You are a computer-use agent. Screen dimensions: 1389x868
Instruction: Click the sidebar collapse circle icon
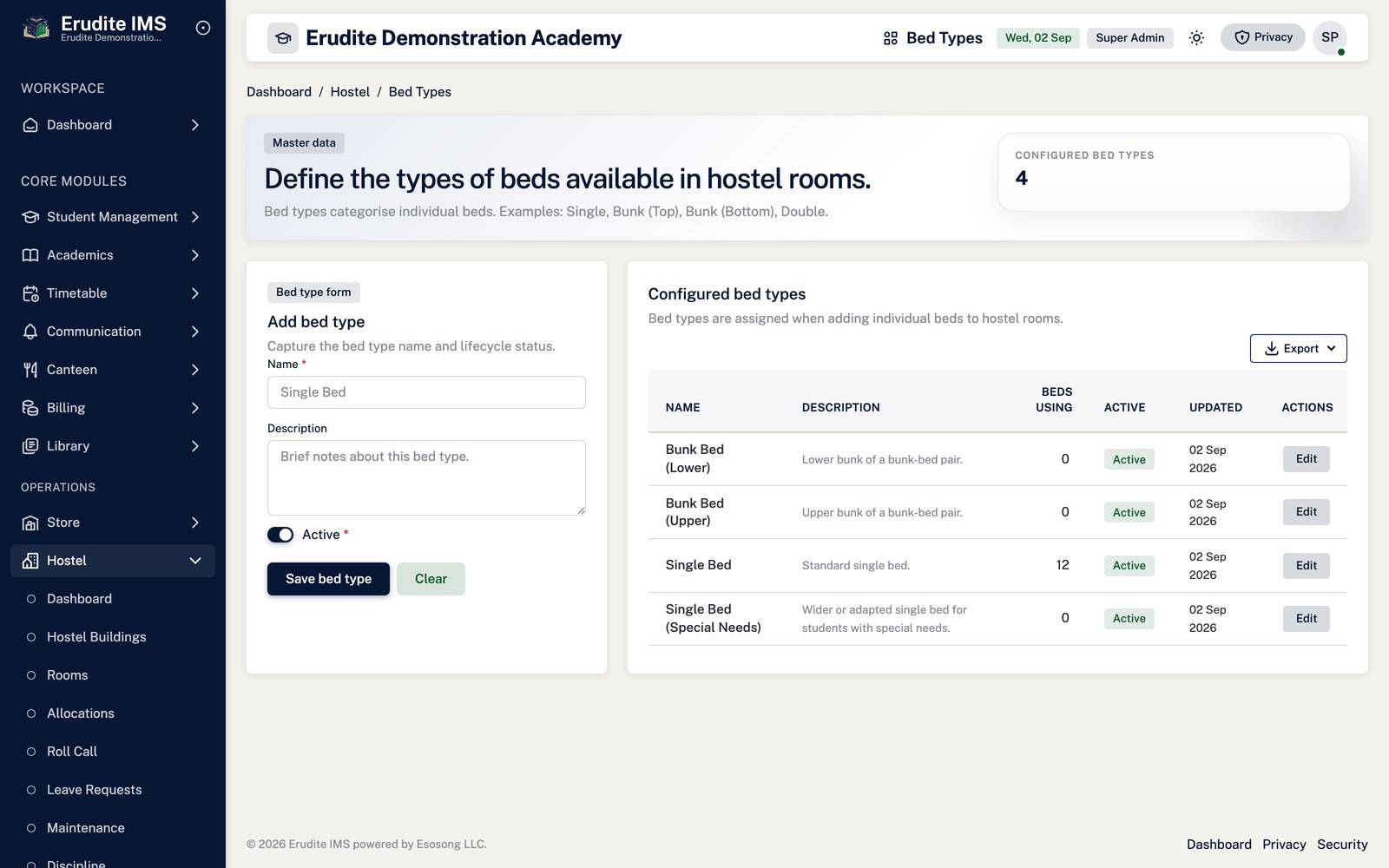click(x=203, y=28)
